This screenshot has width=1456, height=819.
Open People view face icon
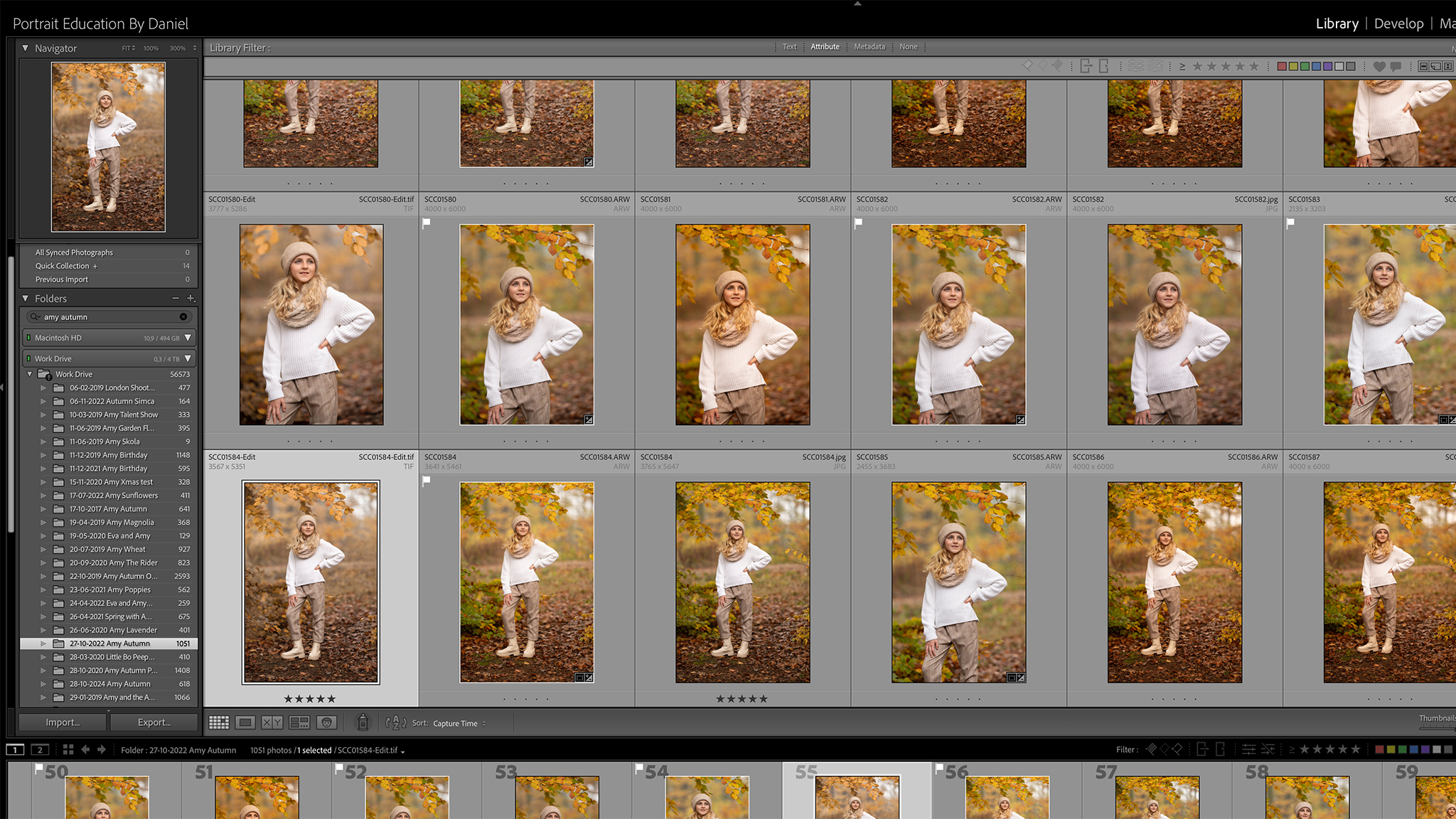(x=326, y=722)
